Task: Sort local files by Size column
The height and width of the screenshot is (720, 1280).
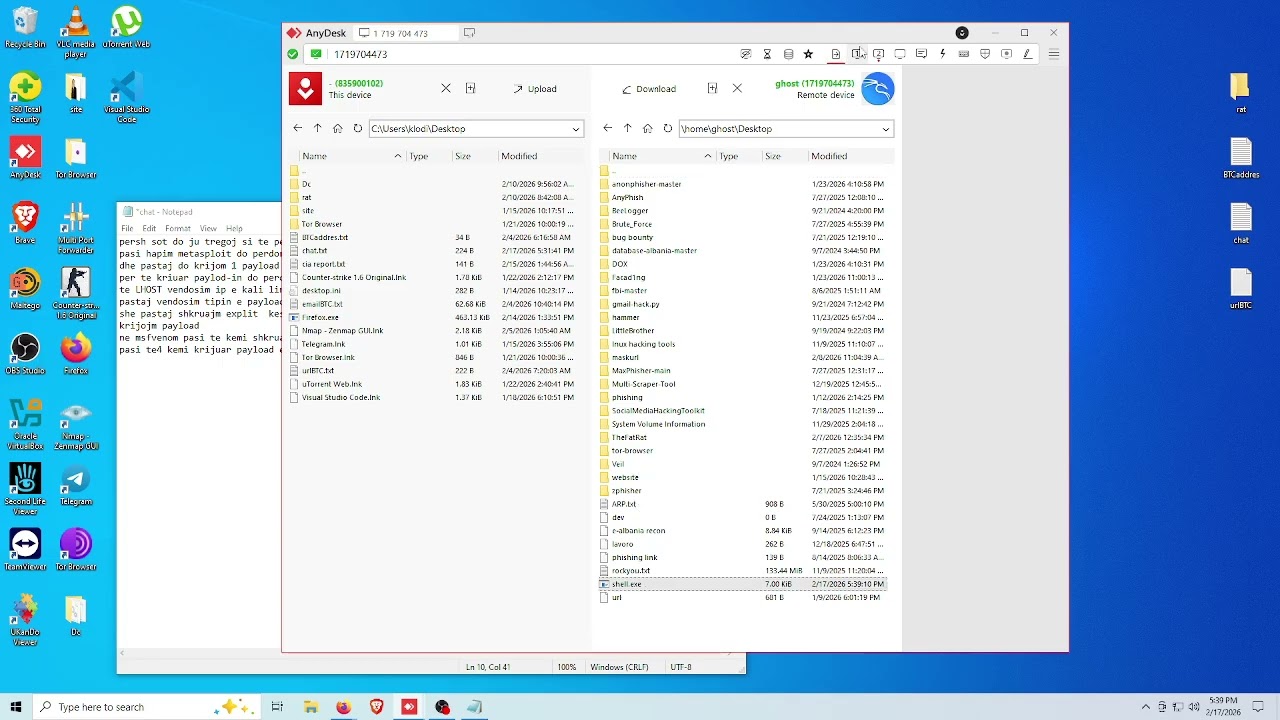Action: (x=463, y=156)
